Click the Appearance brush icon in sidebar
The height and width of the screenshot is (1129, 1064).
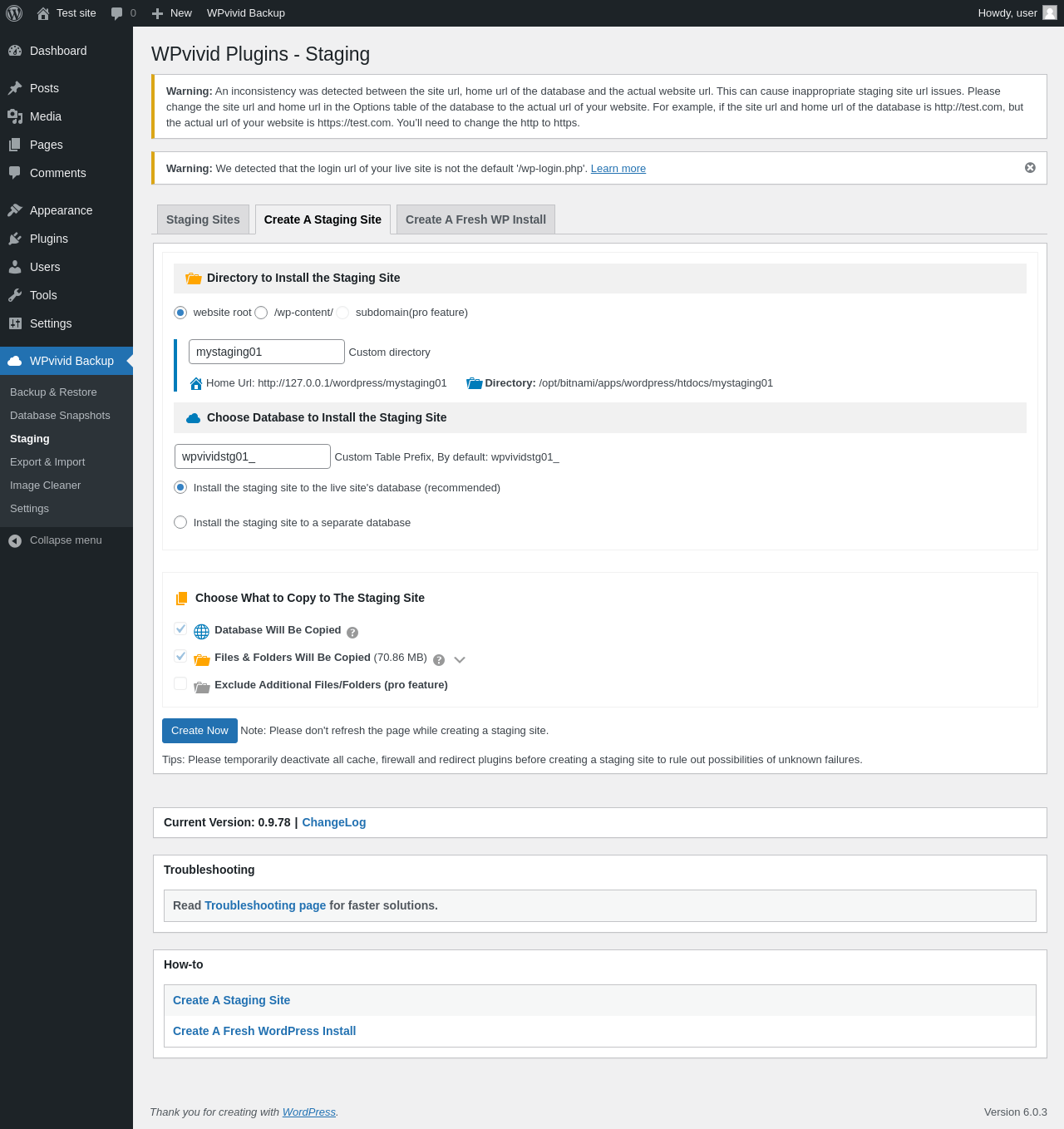pos(15,210)
